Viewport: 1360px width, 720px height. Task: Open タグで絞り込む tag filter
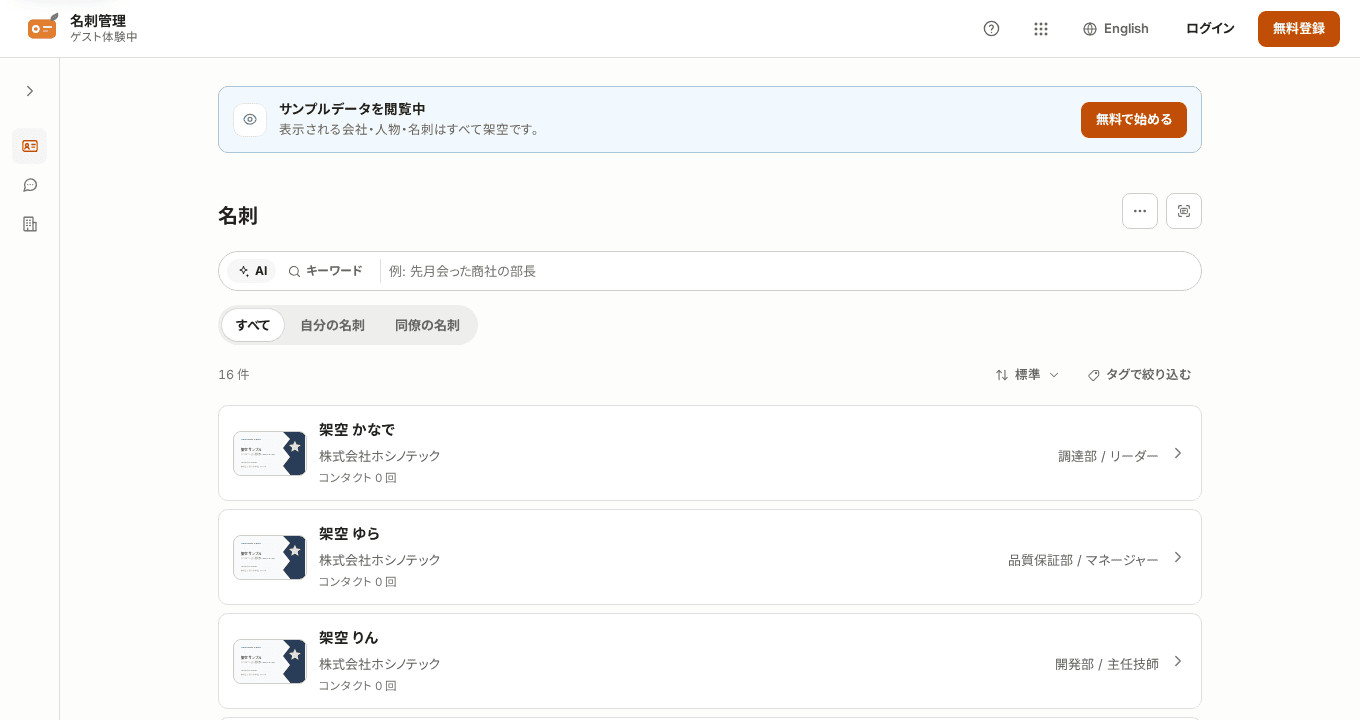coord(1140,375)
